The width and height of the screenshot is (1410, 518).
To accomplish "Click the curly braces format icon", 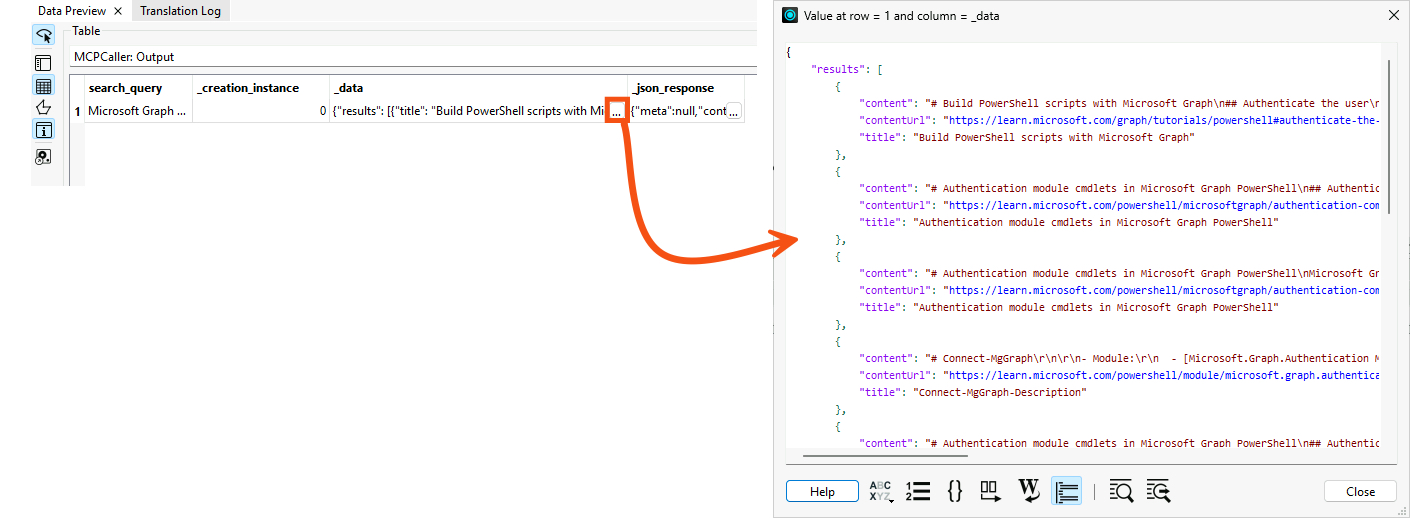I will pos(955,491).
